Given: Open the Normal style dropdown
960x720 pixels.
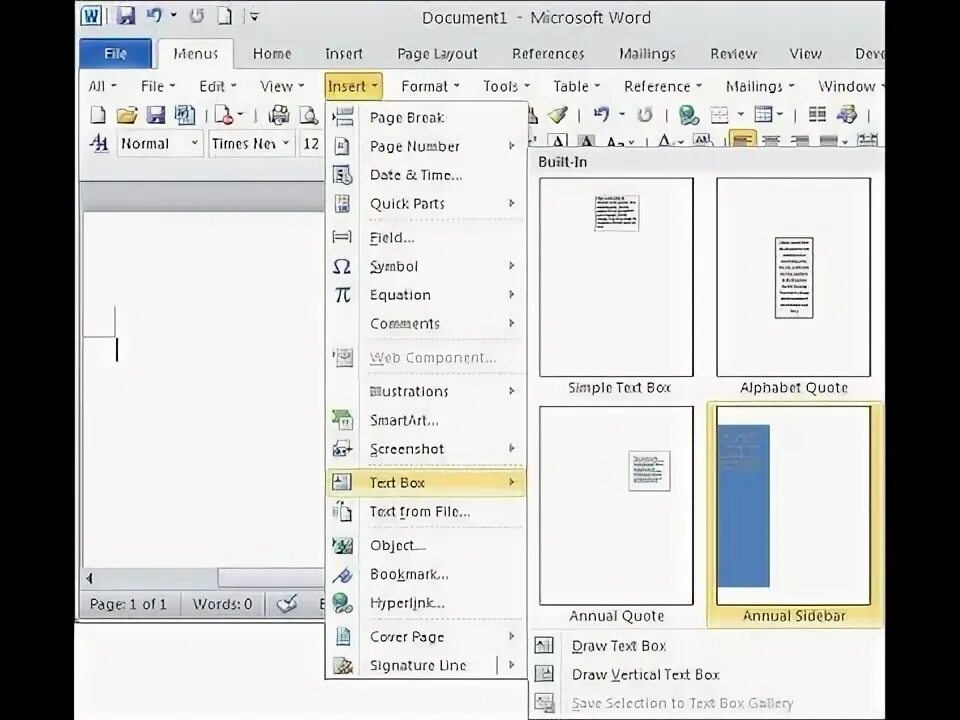Looking at the screenshot, I should click(195, 143).
